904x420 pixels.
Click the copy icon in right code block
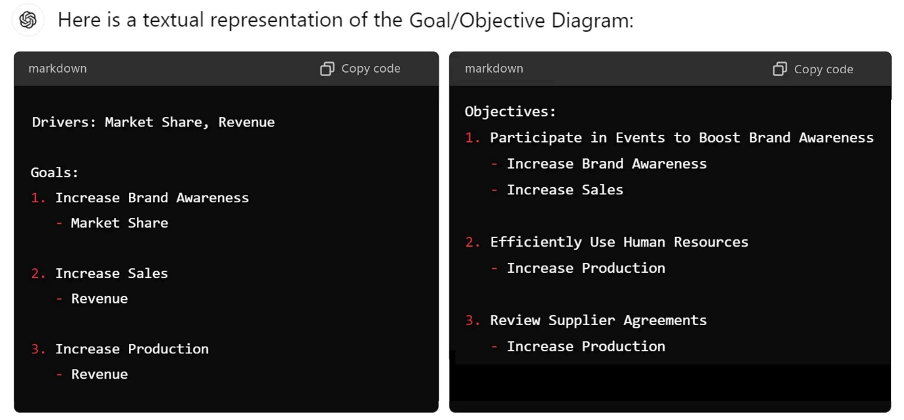click(779, 69)
